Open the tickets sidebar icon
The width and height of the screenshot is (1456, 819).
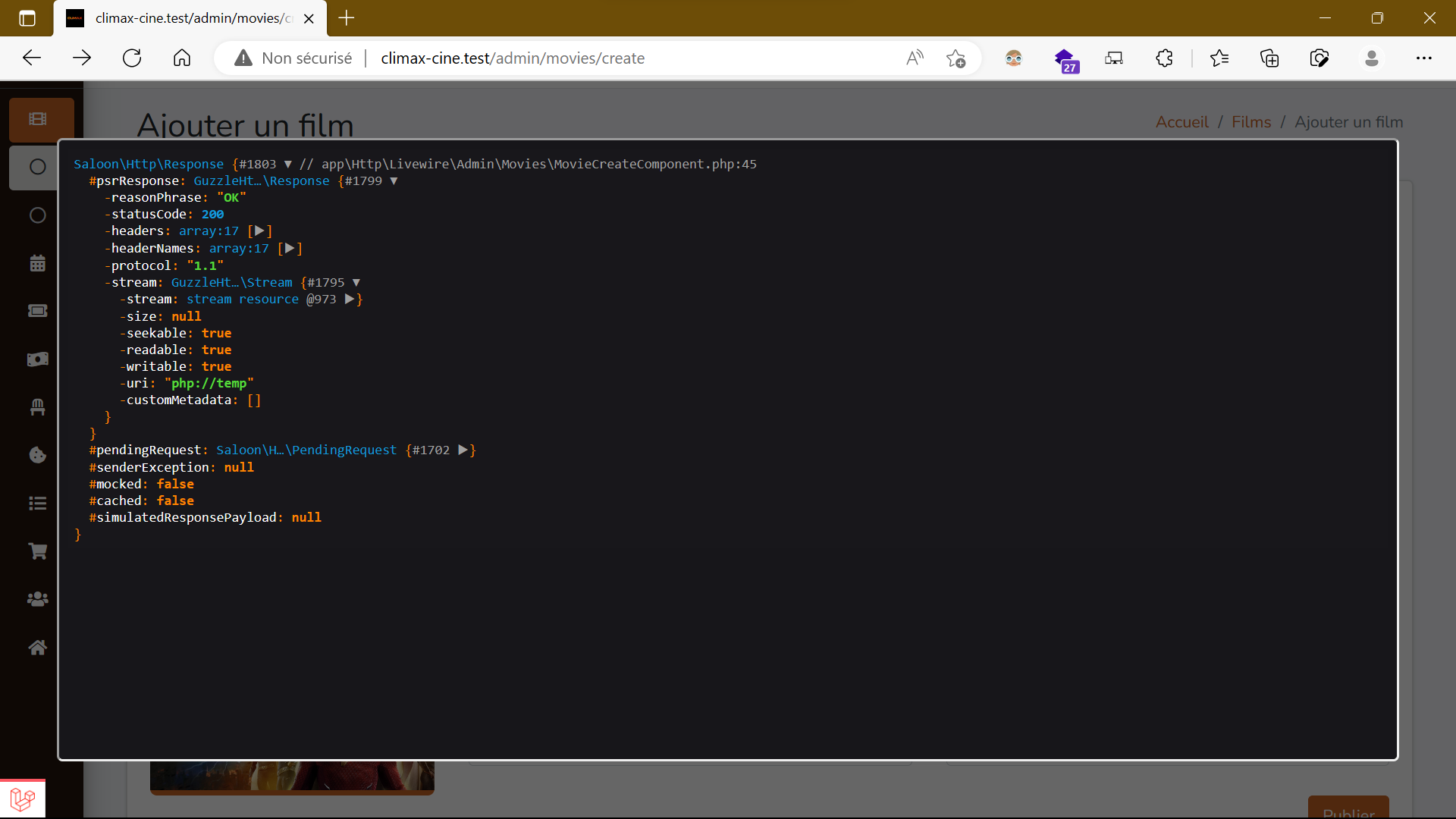pos(36,310)
